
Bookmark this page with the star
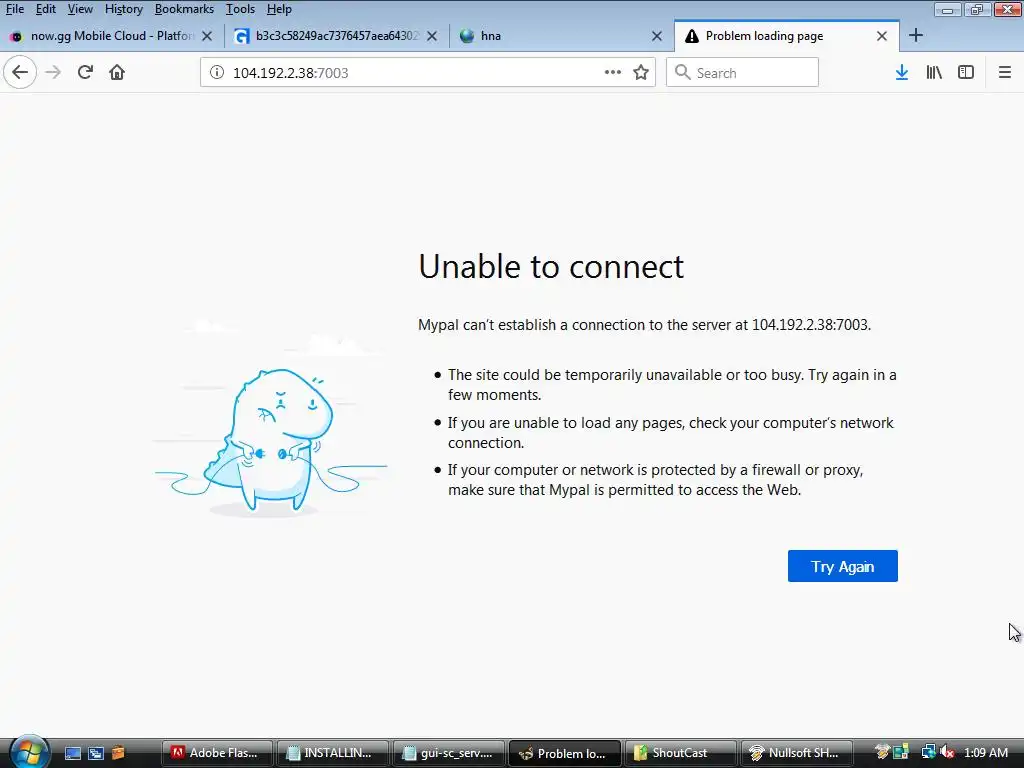pos(641,72)
